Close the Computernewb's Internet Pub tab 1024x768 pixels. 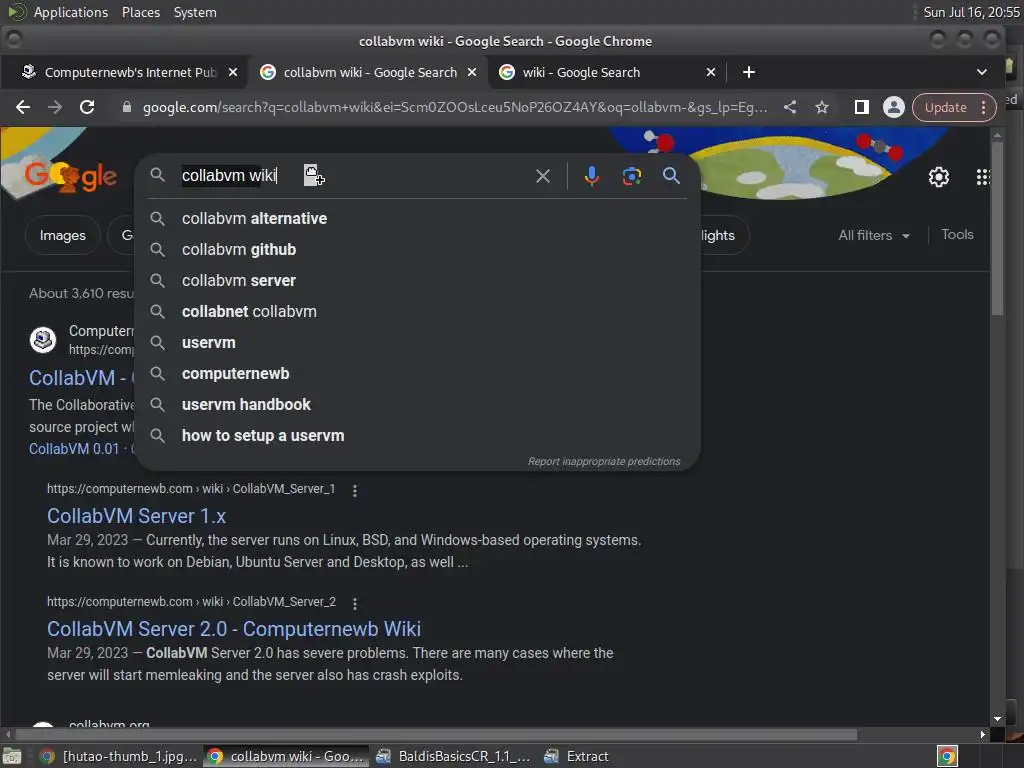point(232,72)
